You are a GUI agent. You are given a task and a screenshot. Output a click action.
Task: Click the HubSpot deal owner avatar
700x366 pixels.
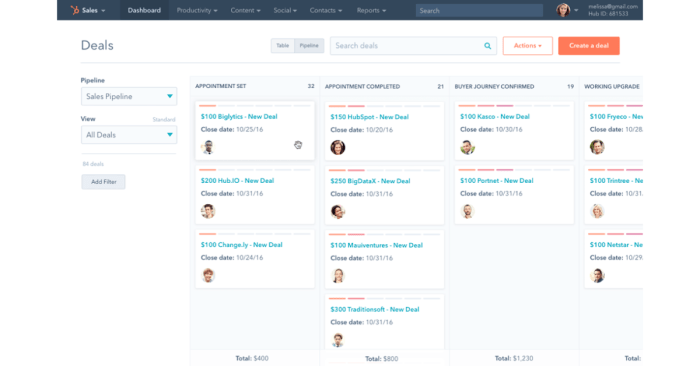click(338, 147)
